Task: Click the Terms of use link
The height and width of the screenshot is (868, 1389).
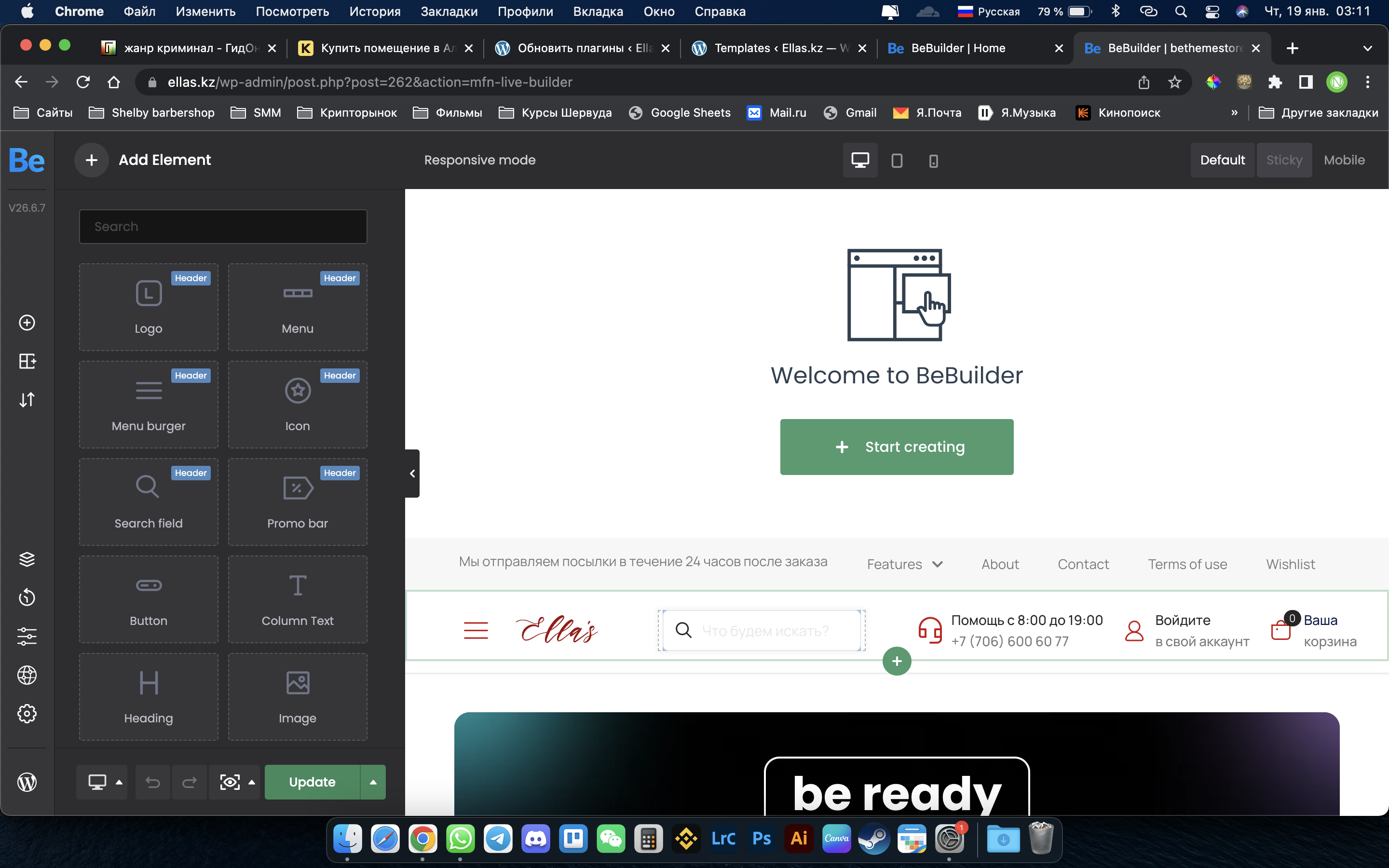Action: click(1187, 564)
